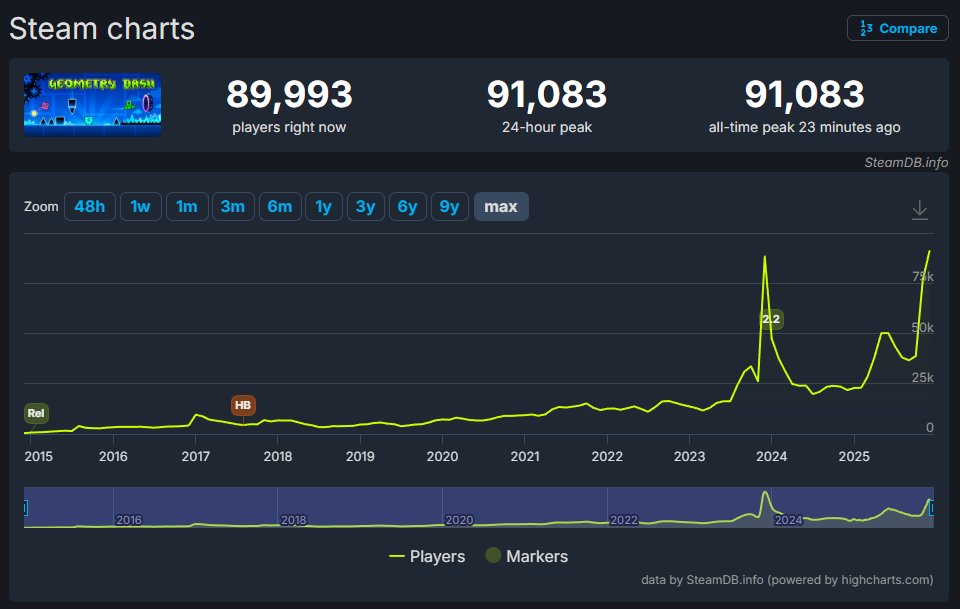This screenshot has width=960, height=609.
Task: Switch to the 1w zoom view
Action: [139, 206]
